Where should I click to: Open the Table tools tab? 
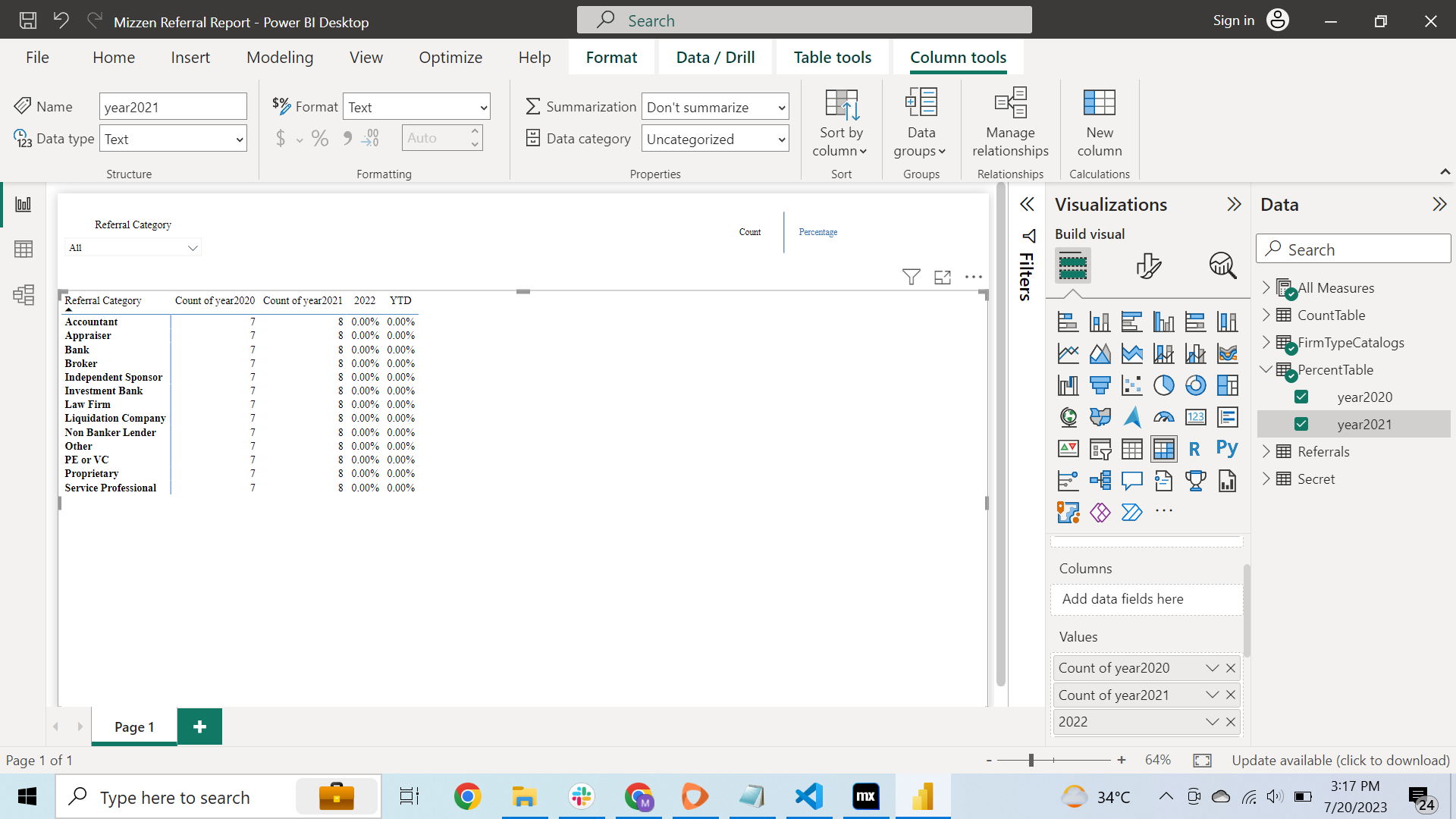832,58
